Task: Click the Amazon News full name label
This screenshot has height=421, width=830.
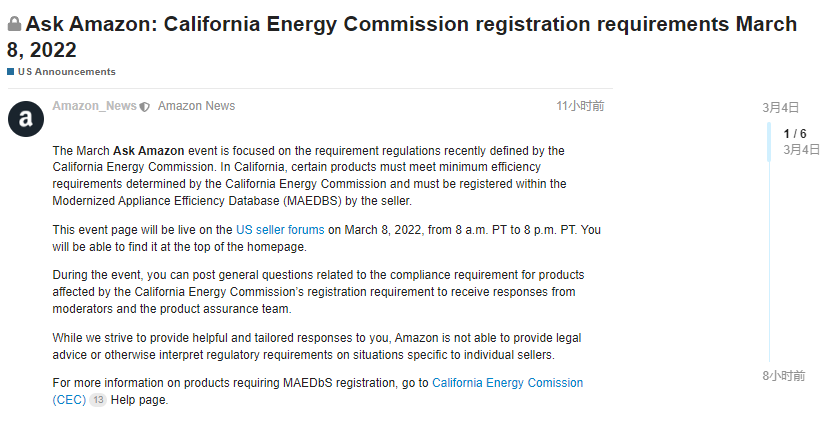Action: click(x=196, y=106)
